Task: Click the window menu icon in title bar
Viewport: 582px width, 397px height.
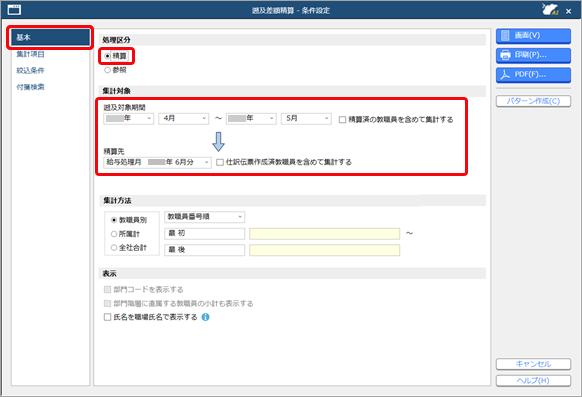Action: coord(14,10)
